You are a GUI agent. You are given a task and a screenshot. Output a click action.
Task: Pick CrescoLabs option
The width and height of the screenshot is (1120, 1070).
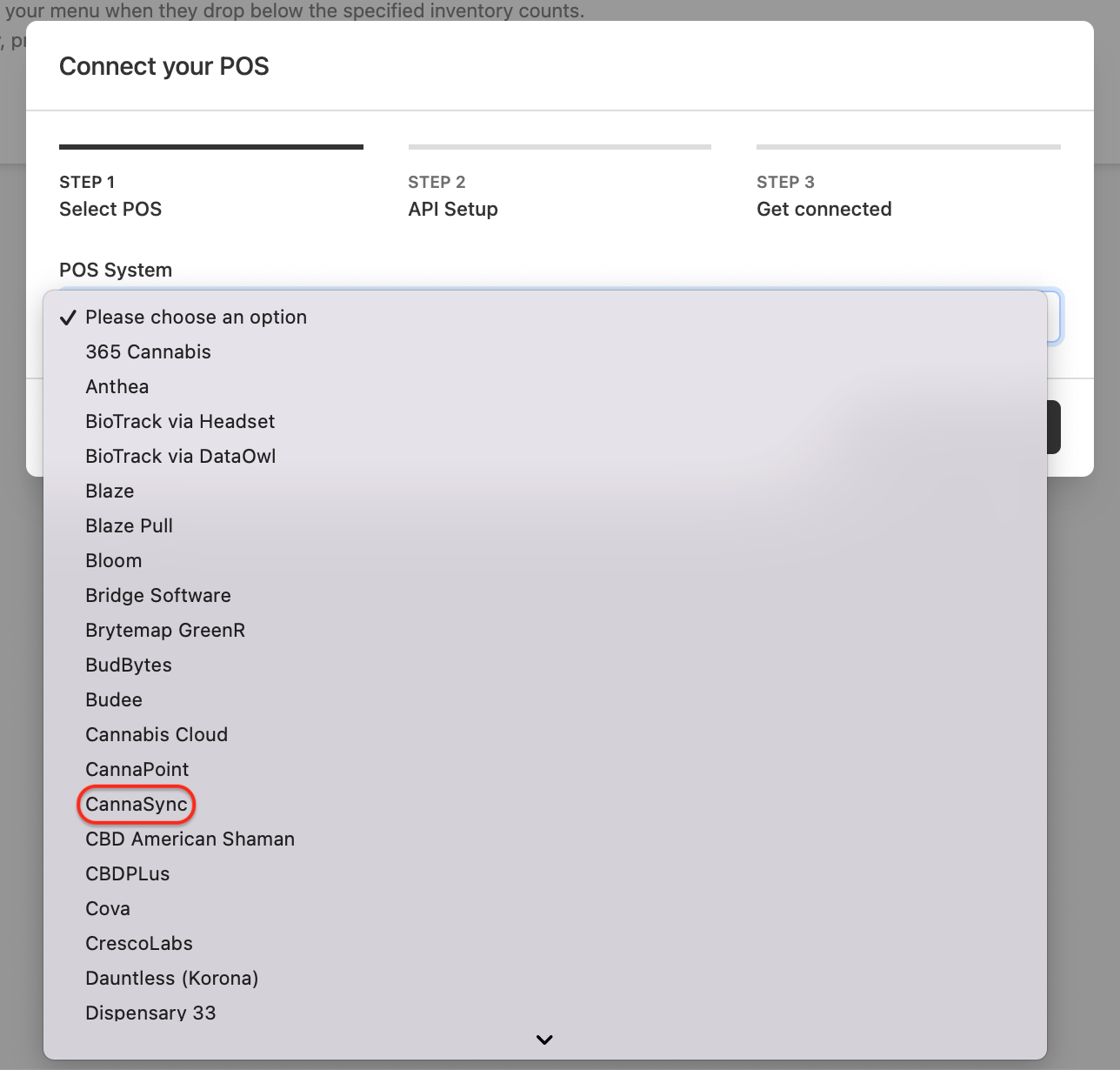544,944
